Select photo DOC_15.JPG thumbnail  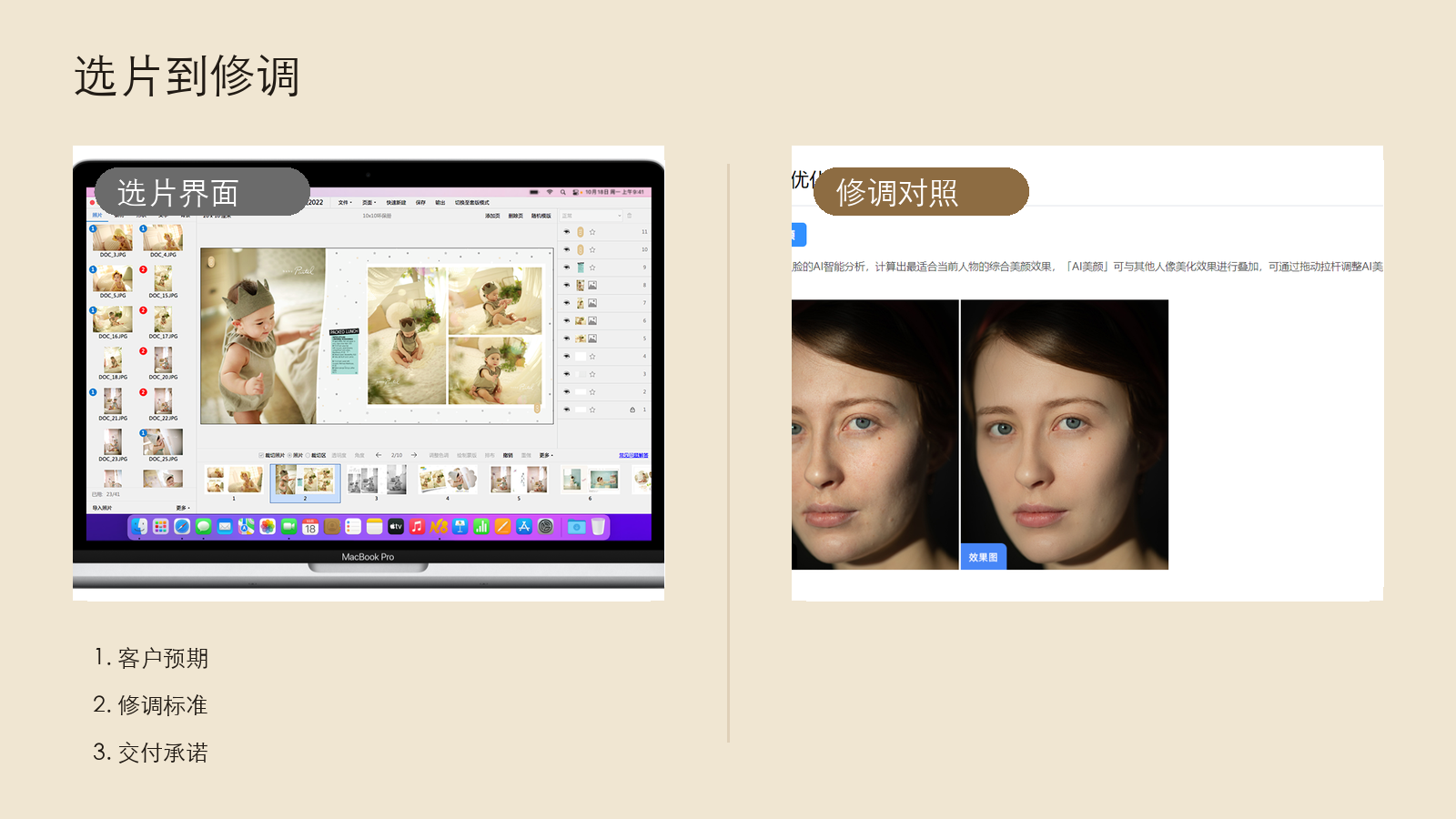[x=164, y=278]
